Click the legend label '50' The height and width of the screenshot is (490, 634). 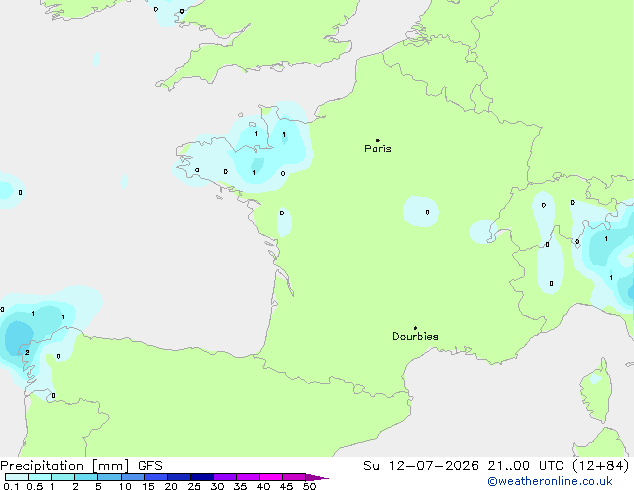(309, 486)
